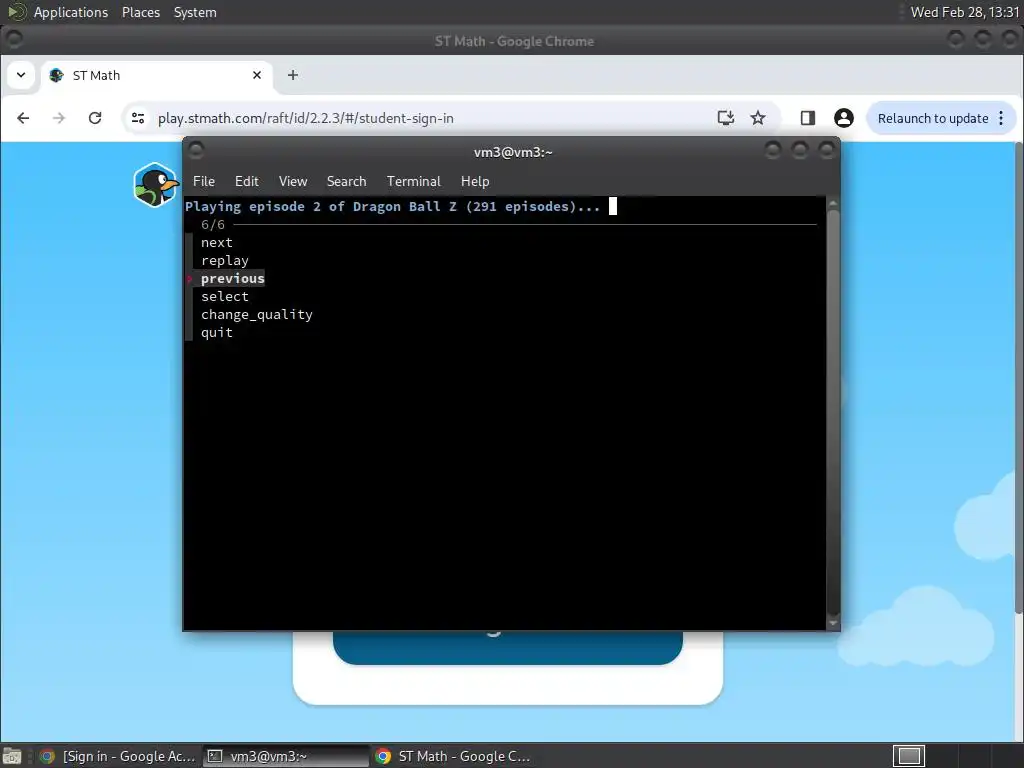
Task: Open the Chrome profile avatar
Action: (x=844, y=118)
